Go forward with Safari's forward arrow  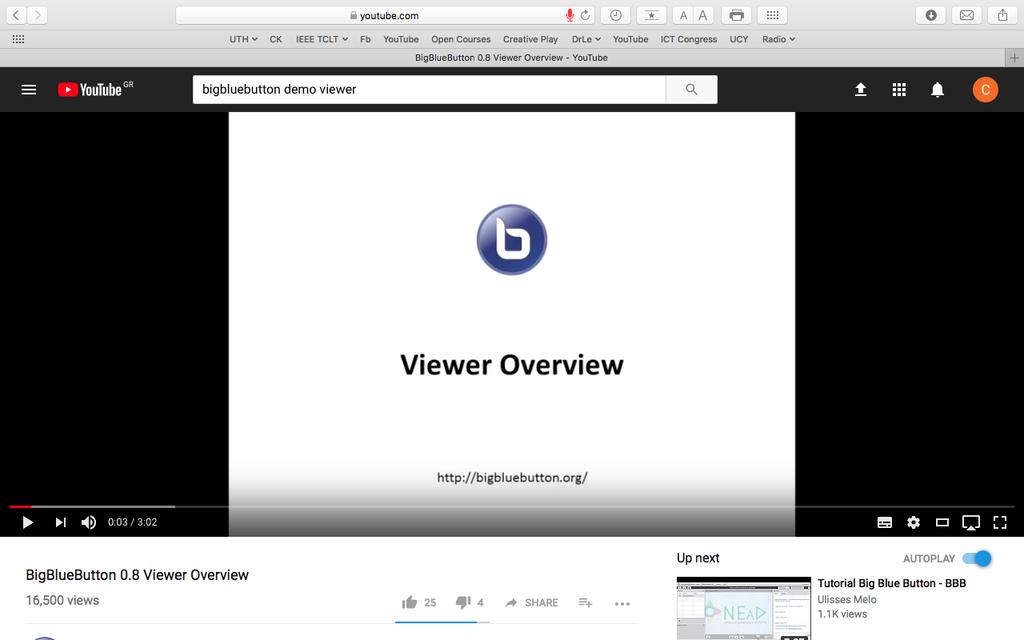(x=37, y=15)
